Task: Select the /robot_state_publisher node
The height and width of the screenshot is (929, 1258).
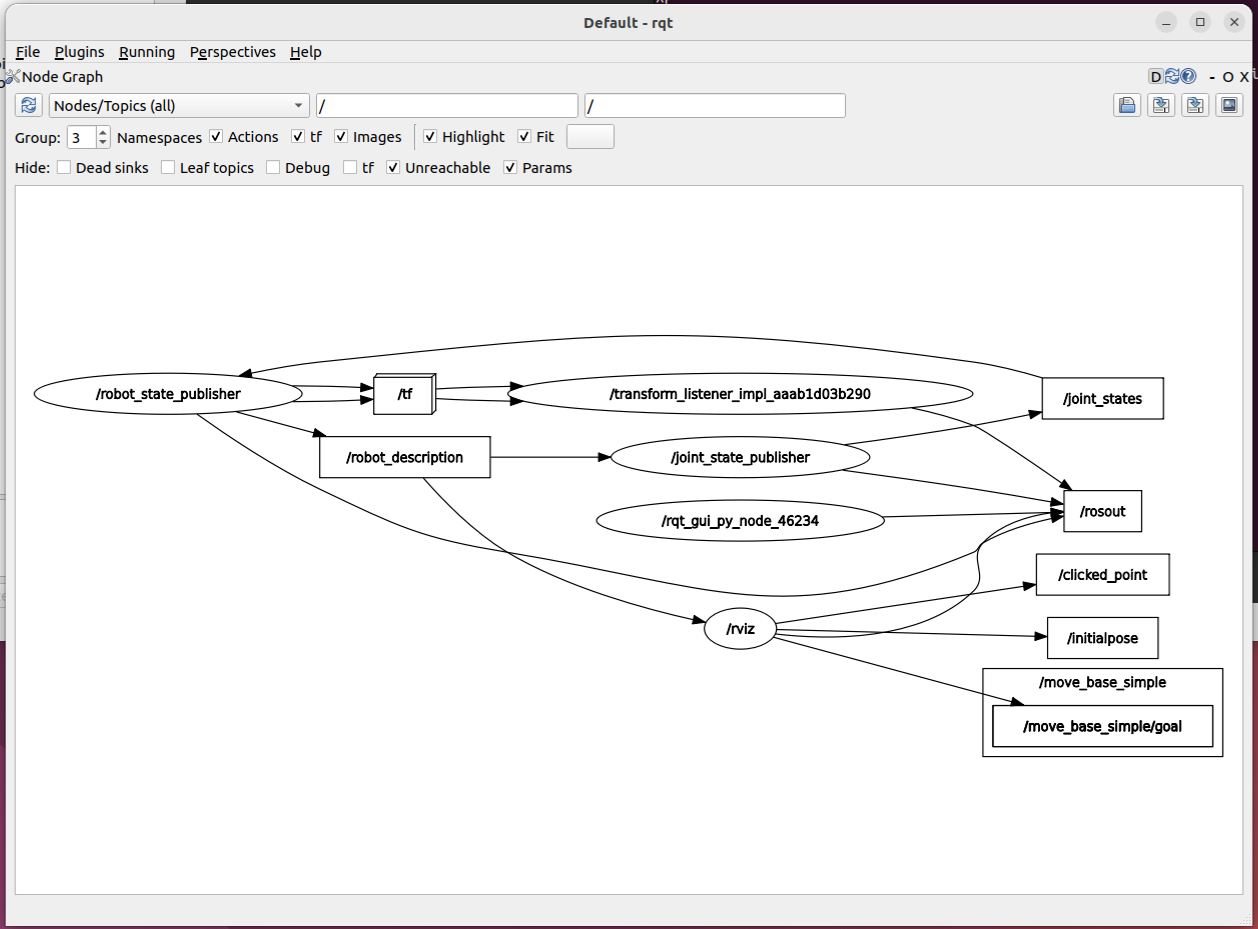Action: (168, 394)
